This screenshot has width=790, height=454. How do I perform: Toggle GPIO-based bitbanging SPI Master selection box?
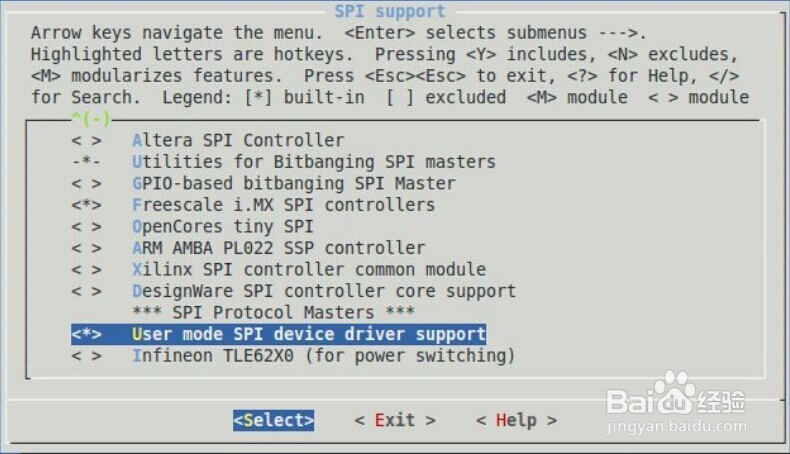(86, 183)
